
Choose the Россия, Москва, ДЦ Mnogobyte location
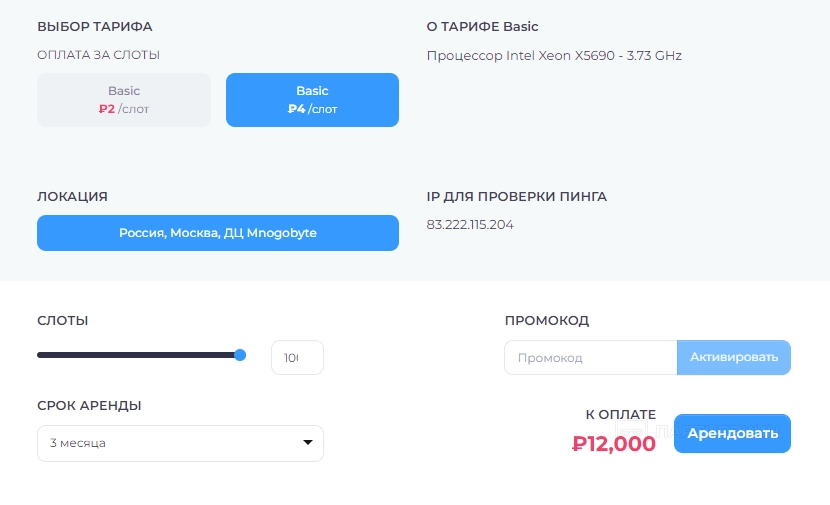(218, 233)
